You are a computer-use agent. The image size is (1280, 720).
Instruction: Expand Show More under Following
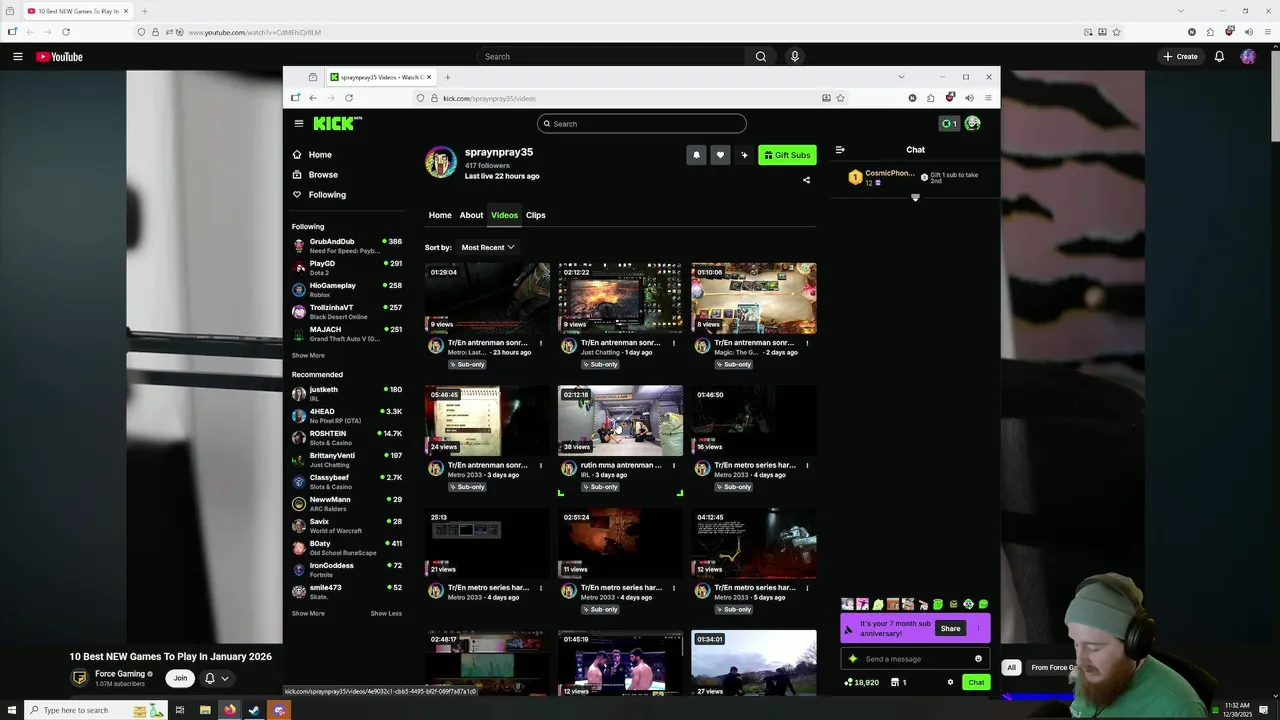pyautogui.click(x=308, y=356)
